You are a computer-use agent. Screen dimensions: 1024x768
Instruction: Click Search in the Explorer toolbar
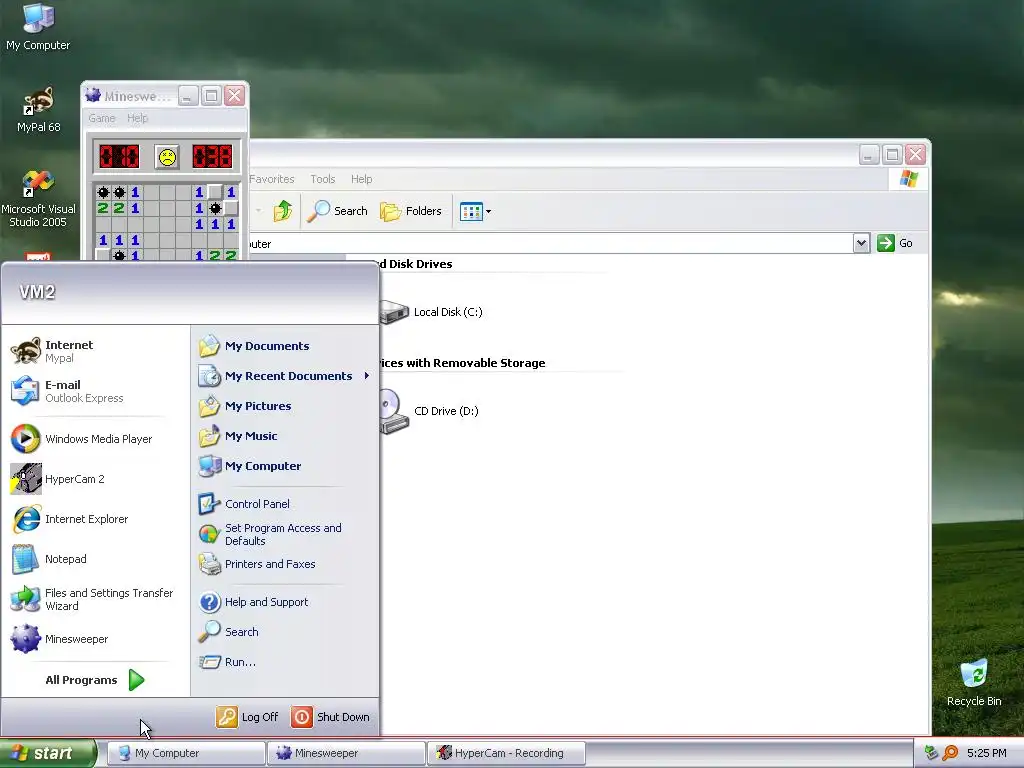coord(337,211)
